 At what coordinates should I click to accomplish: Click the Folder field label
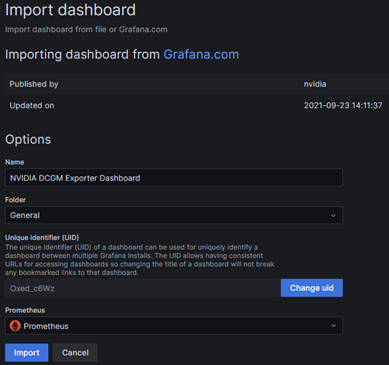point(15,200)
